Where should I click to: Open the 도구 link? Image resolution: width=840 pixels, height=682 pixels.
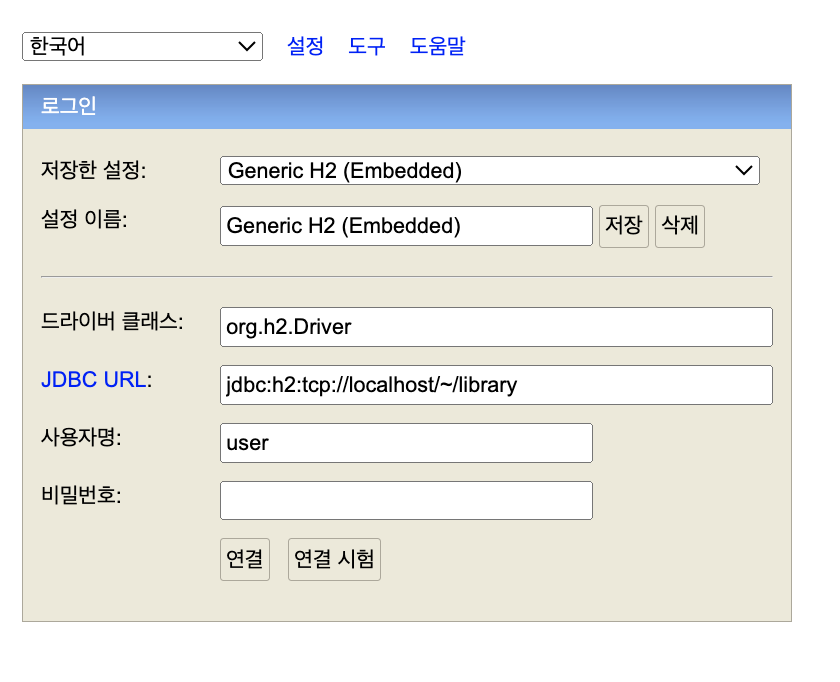tap(367, 46)
